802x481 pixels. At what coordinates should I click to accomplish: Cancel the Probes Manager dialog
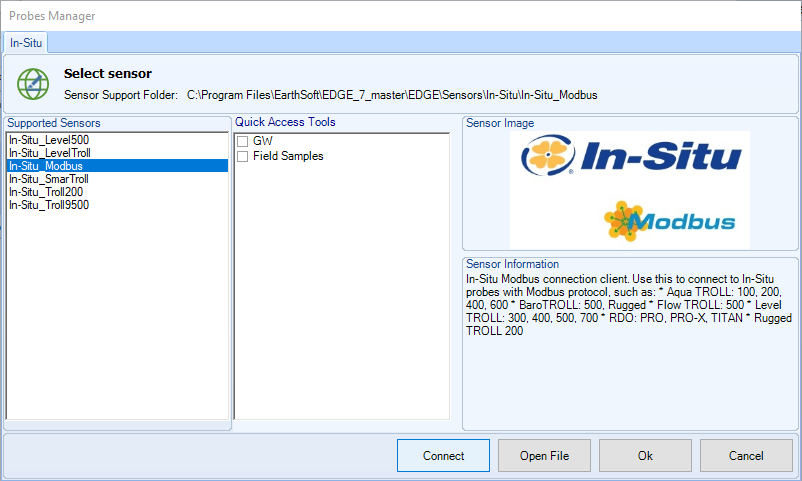[746, 455]
